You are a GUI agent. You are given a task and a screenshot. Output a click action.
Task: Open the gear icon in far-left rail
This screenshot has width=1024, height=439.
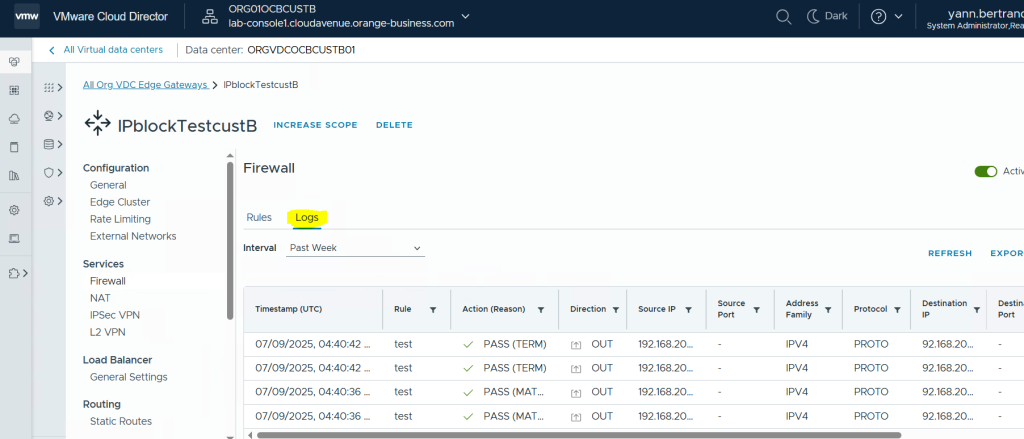15,210
